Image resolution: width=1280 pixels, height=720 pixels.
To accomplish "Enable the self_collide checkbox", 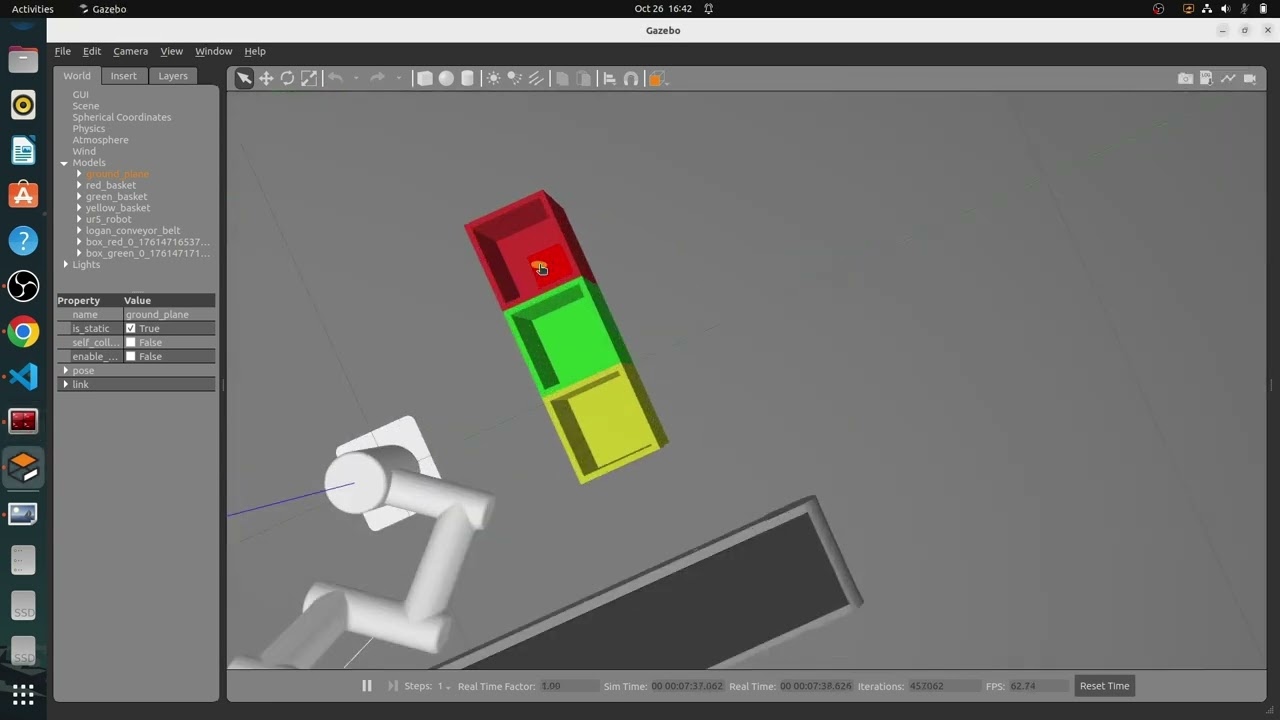I will pos(131,342).
